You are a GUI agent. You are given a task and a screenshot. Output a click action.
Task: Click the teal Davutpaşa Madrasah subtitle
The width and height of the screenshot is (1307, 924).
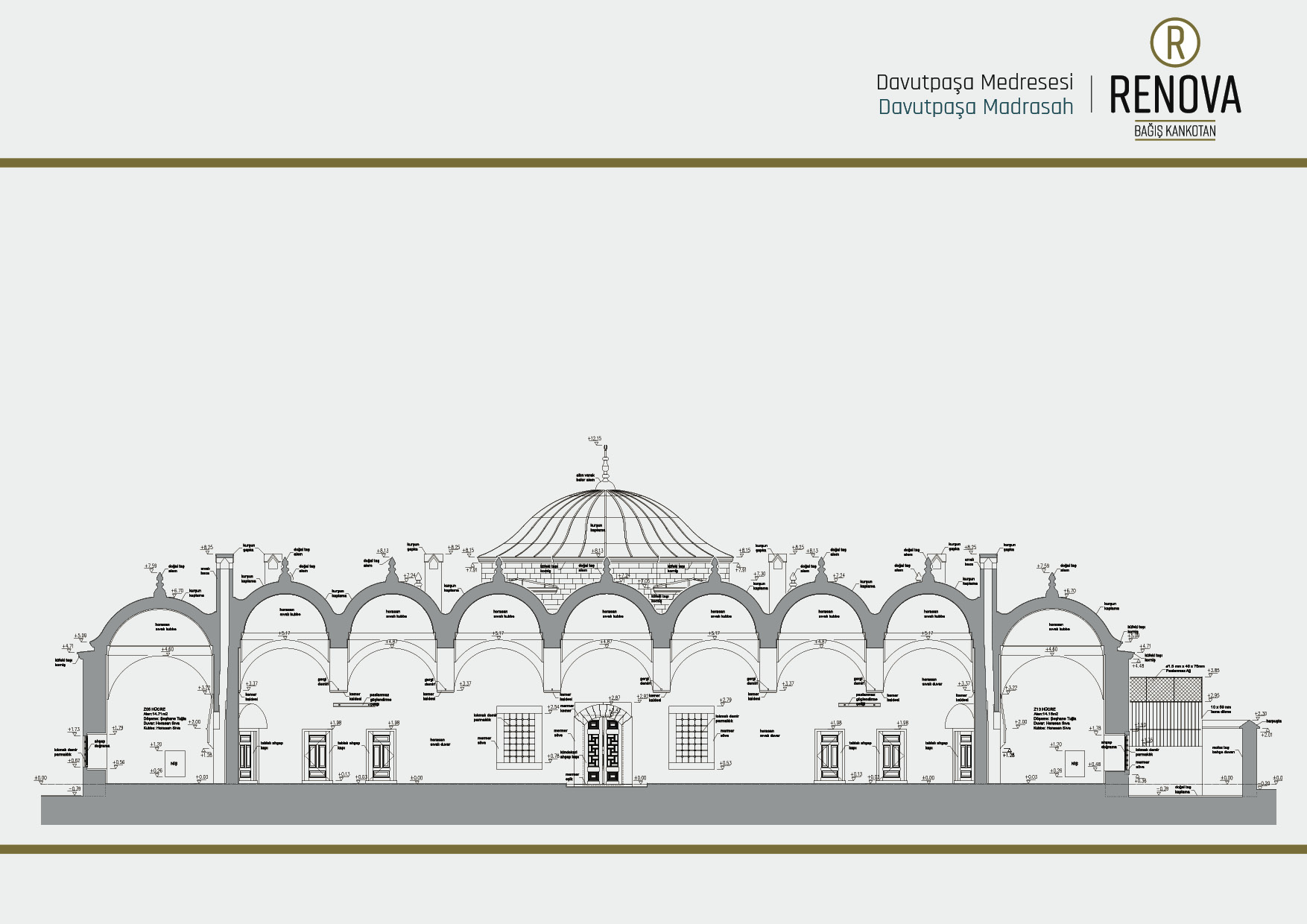tap(975, 107)
